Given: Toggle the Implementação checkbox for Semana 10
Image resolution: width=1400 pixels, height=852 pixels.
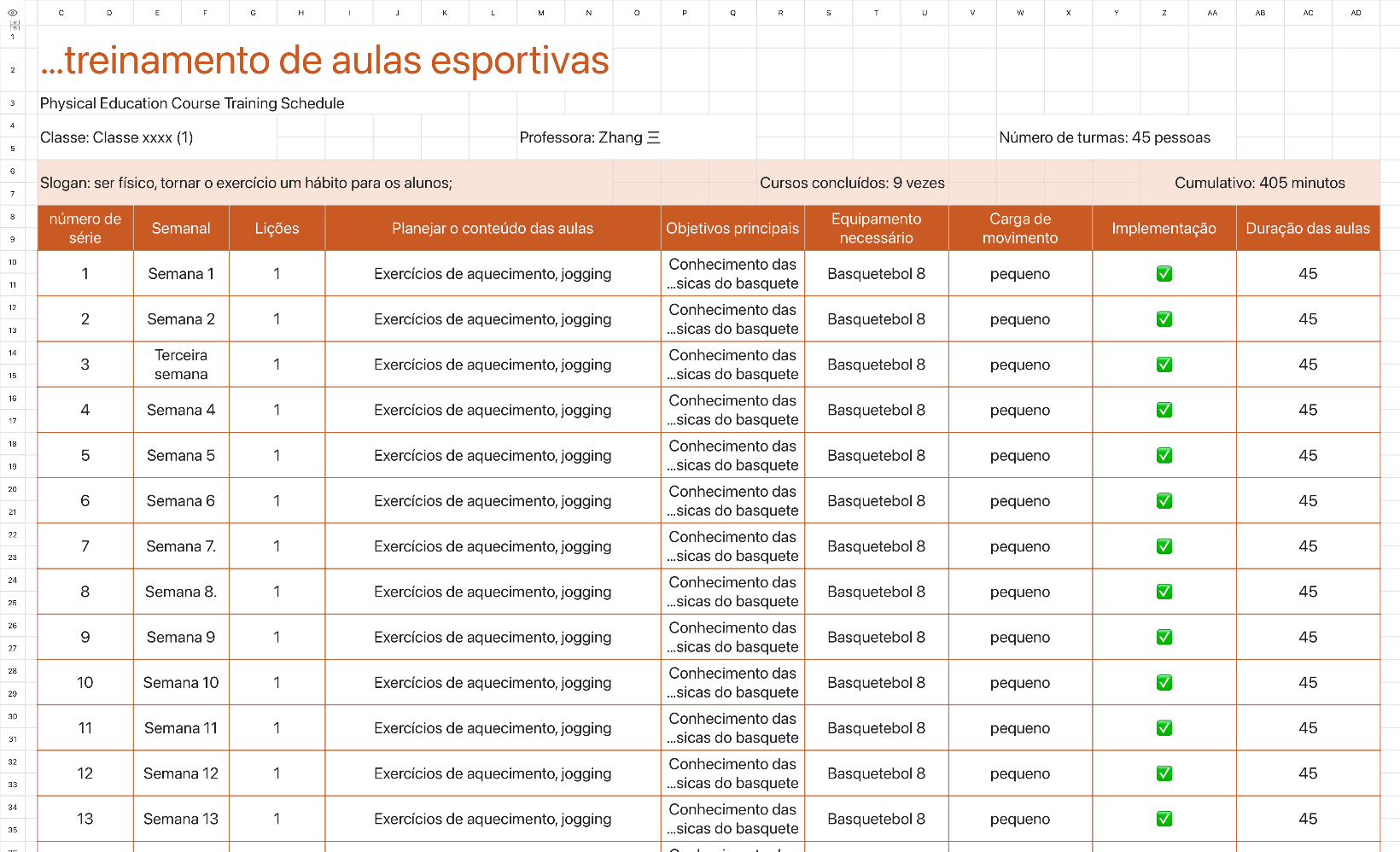Looking at the screenshot, I should click(x=1164, y=683).
